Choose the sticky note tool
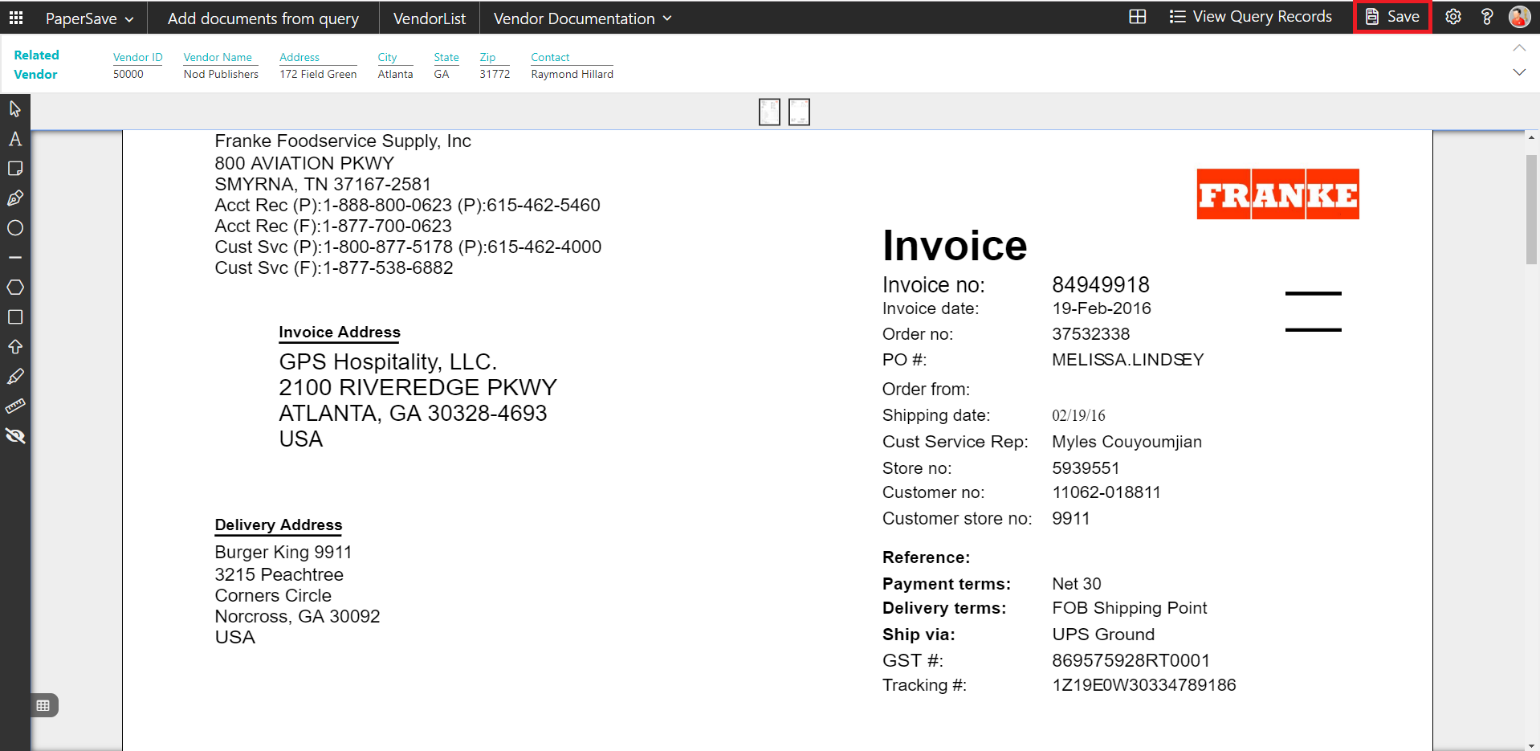Image resolution: width=1540 pixels, height=751 pixels. (x=15, y=168)
